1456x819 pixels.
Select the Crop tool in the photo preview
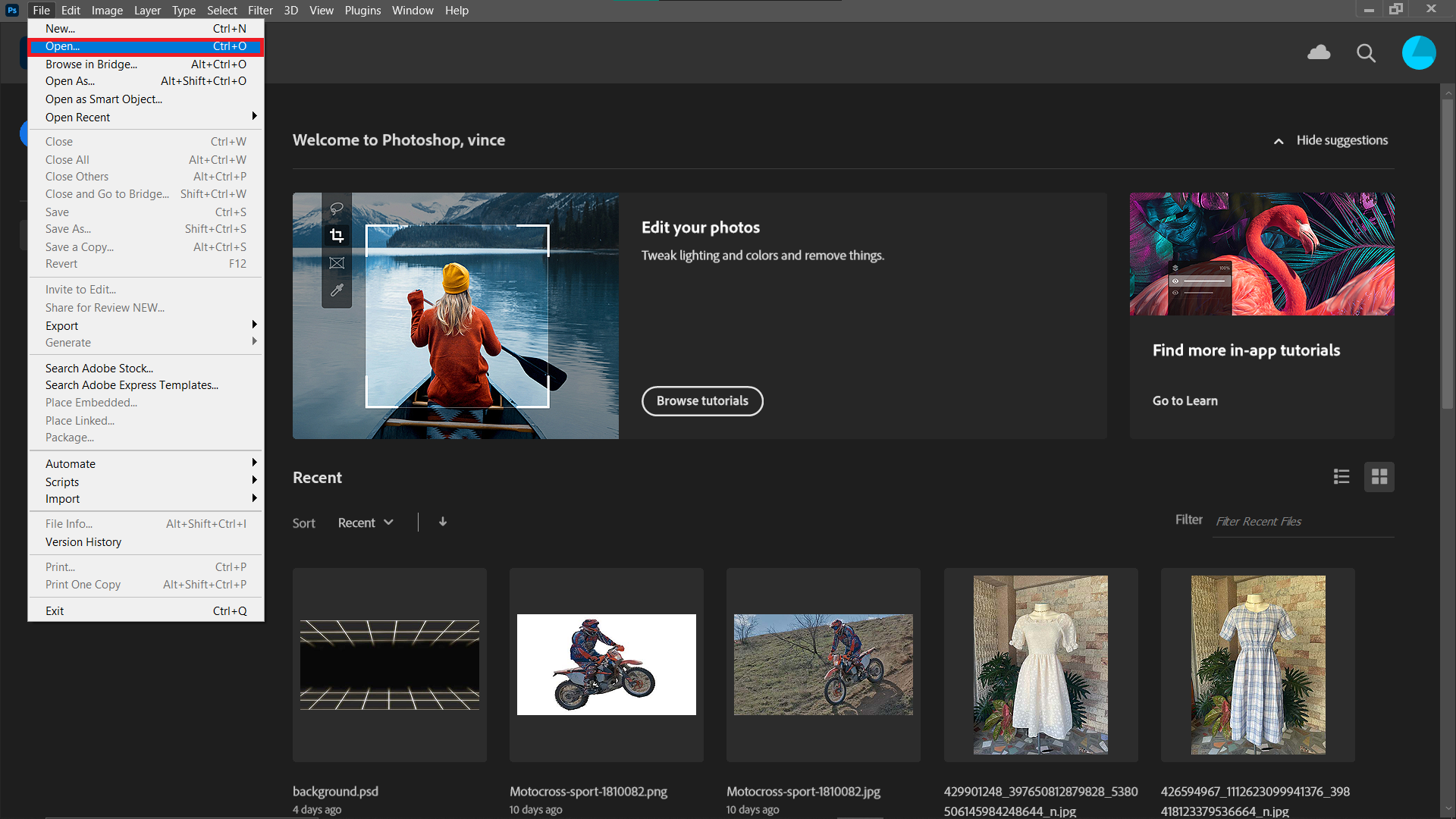[x=337, y=235]
